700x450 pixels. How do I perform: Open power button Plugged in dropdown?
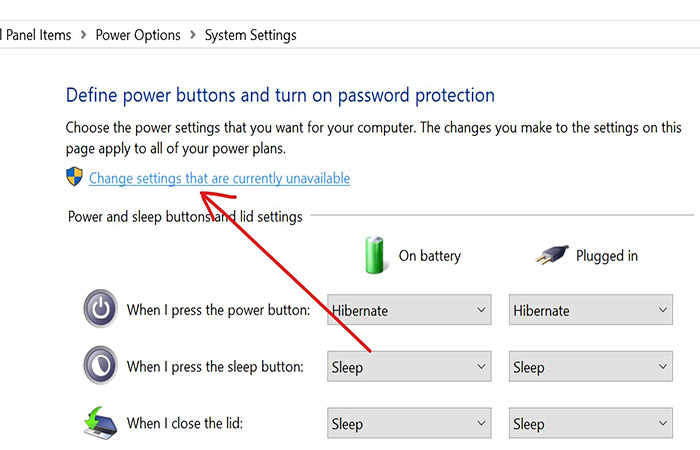click(591, 310)
